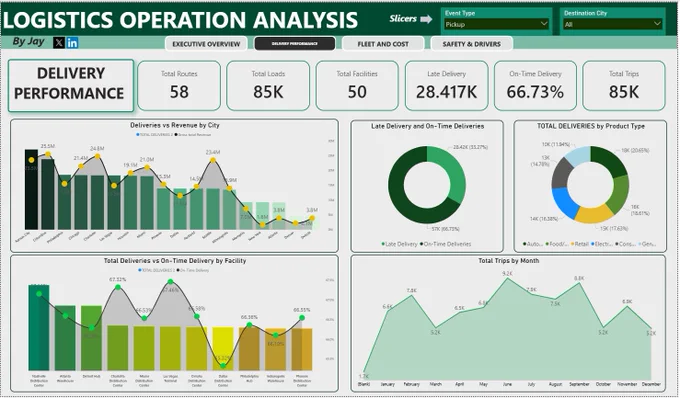680x398 pixels.
Task: Click the Deliveries vs Revenue by City title
Action: 175,125
